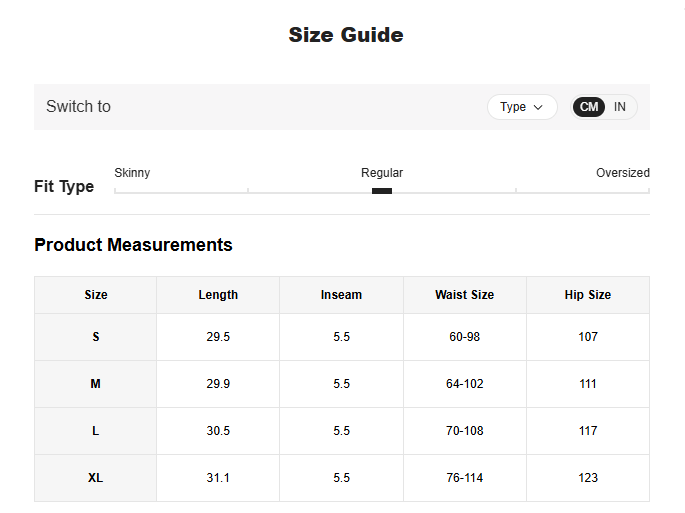This screenshot has width=685, height=513.
Task: Click the Switch to label
Action: point(78,107)
